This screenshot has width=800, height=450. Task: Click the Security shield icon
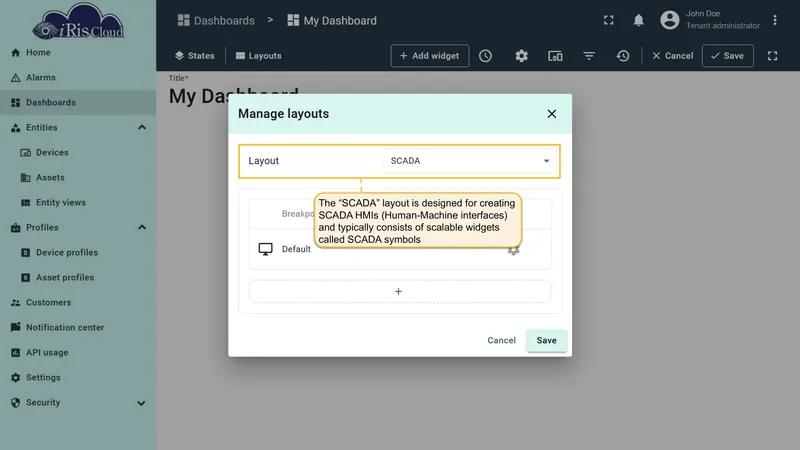point(15,403)
